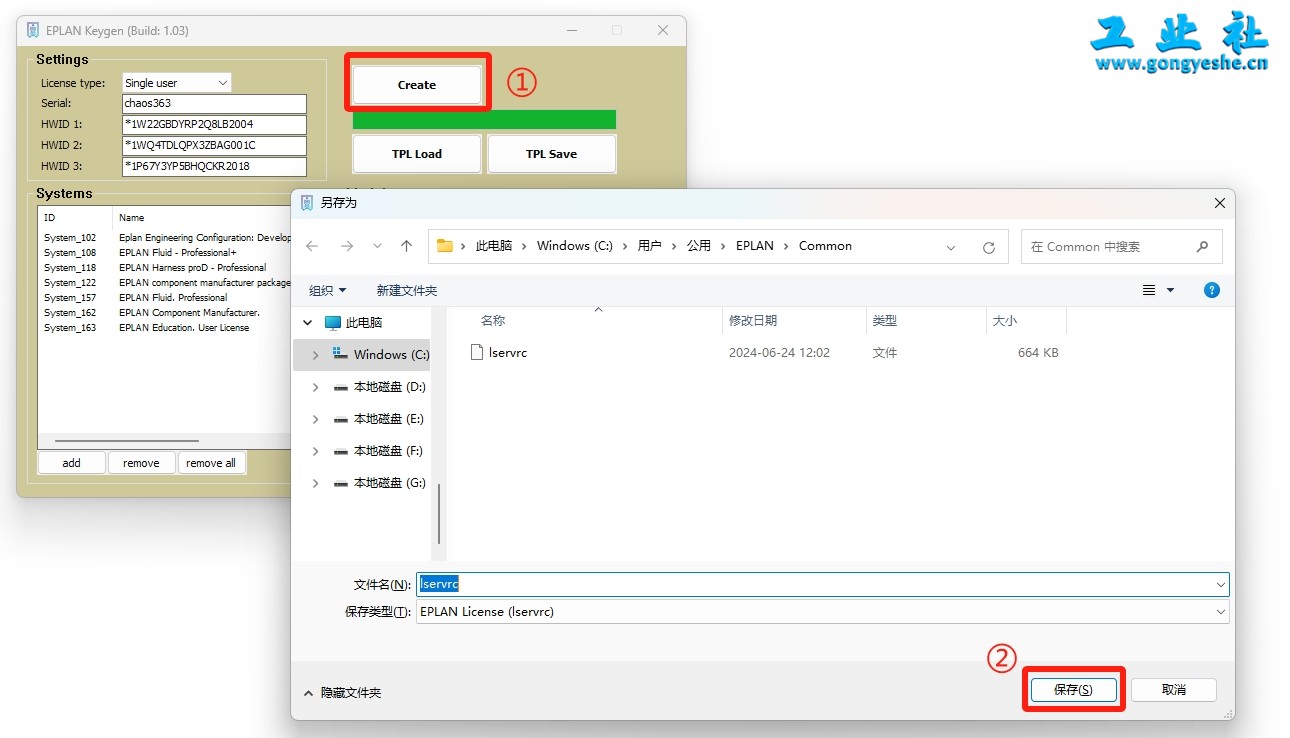Change the file view layout icon
1290x738 pixels.
coord(1149,291)
